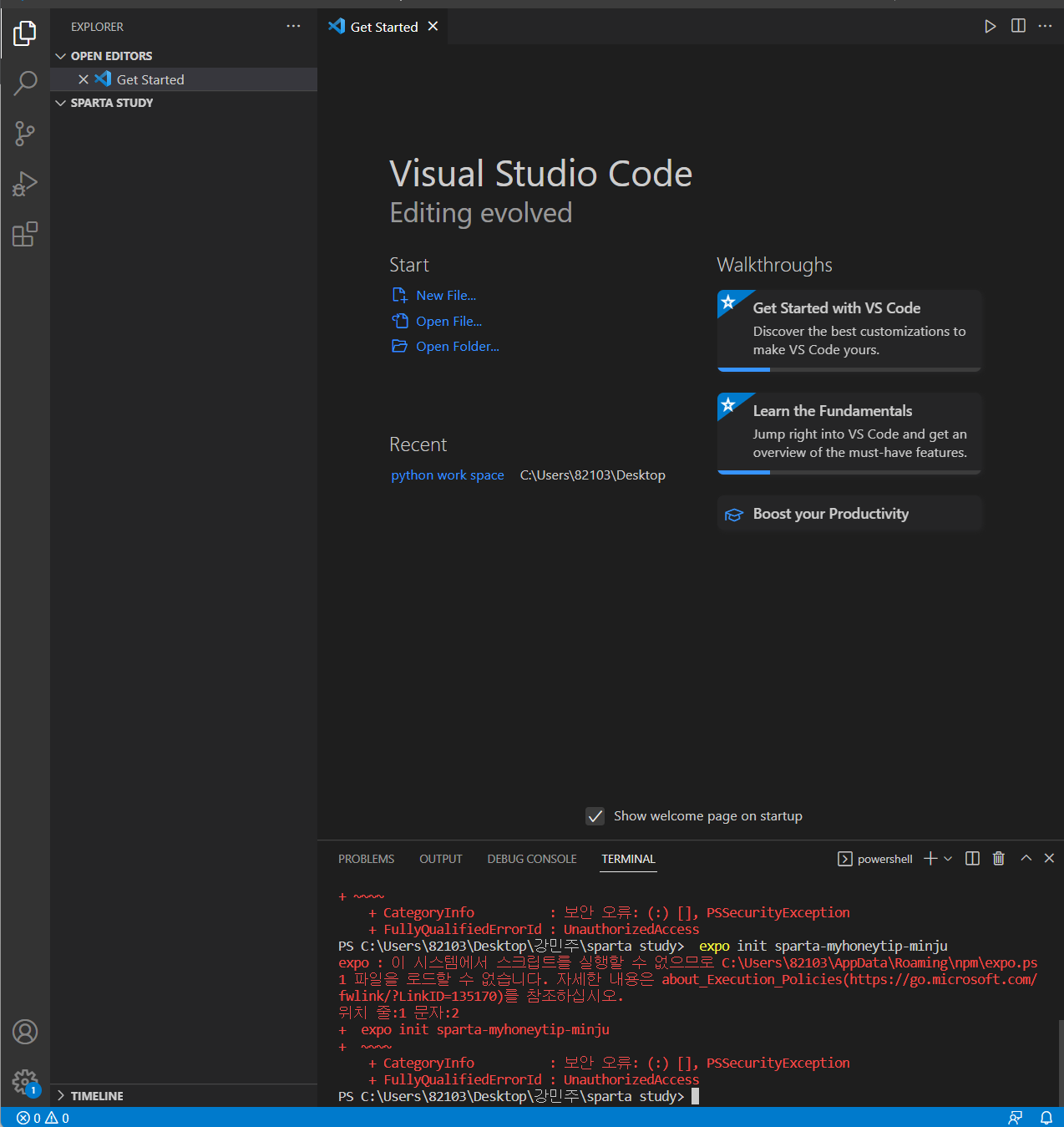Click the Open Folder icon under Start
The height and width of the screenshot is (1127, 1064).
pyautogui.click(x=400, y=346)
